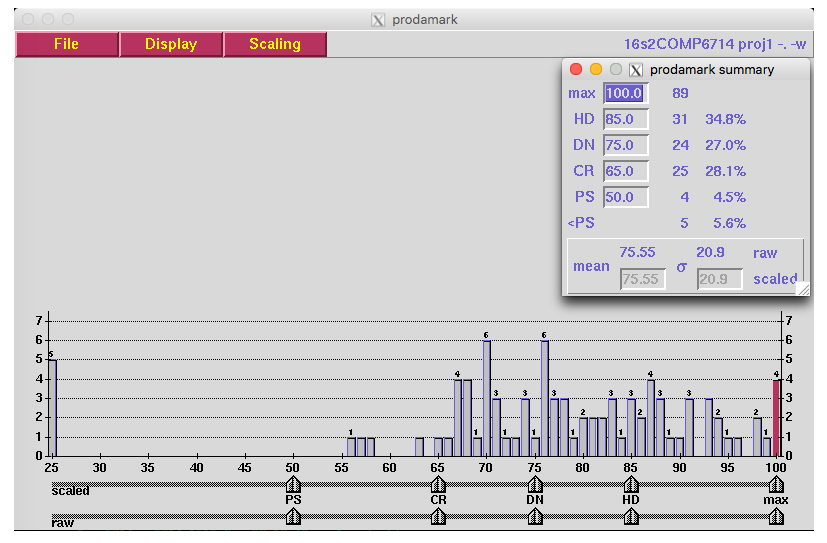Click the PS marker on raw slider
Screen dimensions: 827x543
293,516
